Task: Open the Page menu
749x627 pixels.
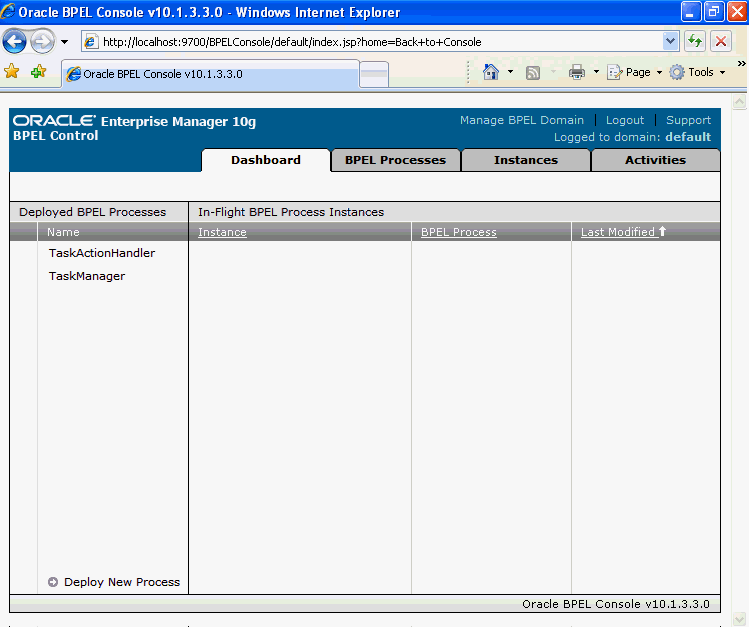Action: [x=634, y=72]
